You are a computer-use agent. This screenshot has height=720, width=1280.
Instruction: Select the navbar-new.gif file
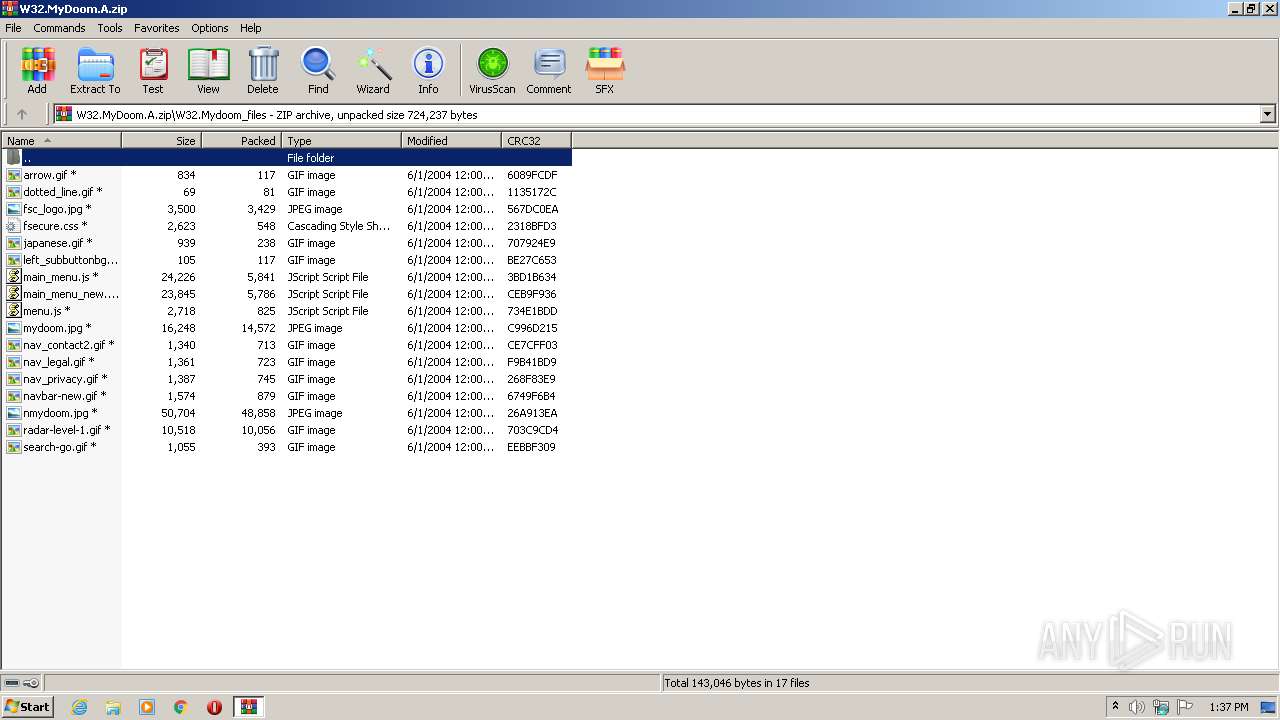287,396
